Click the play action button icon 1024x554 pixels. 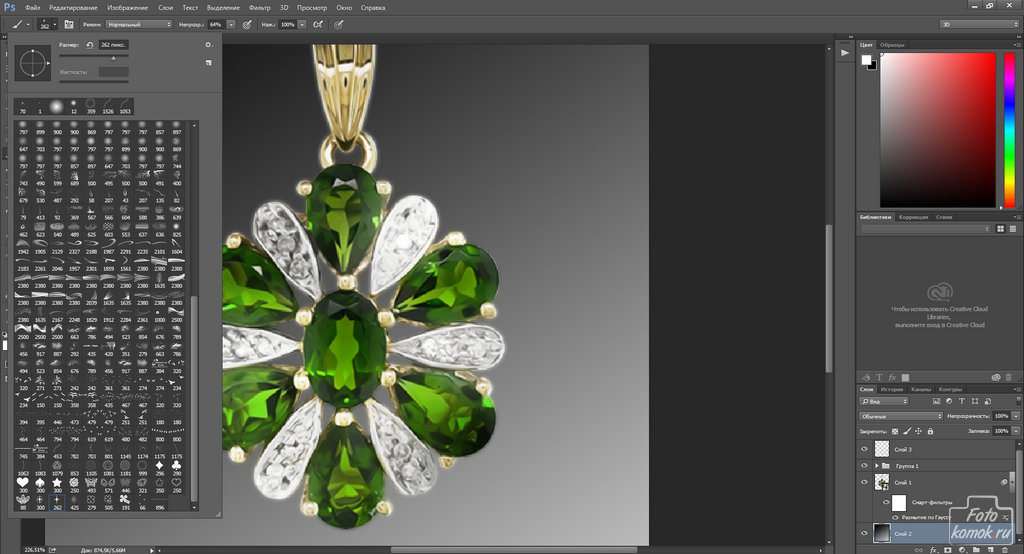tap(845, 52)
